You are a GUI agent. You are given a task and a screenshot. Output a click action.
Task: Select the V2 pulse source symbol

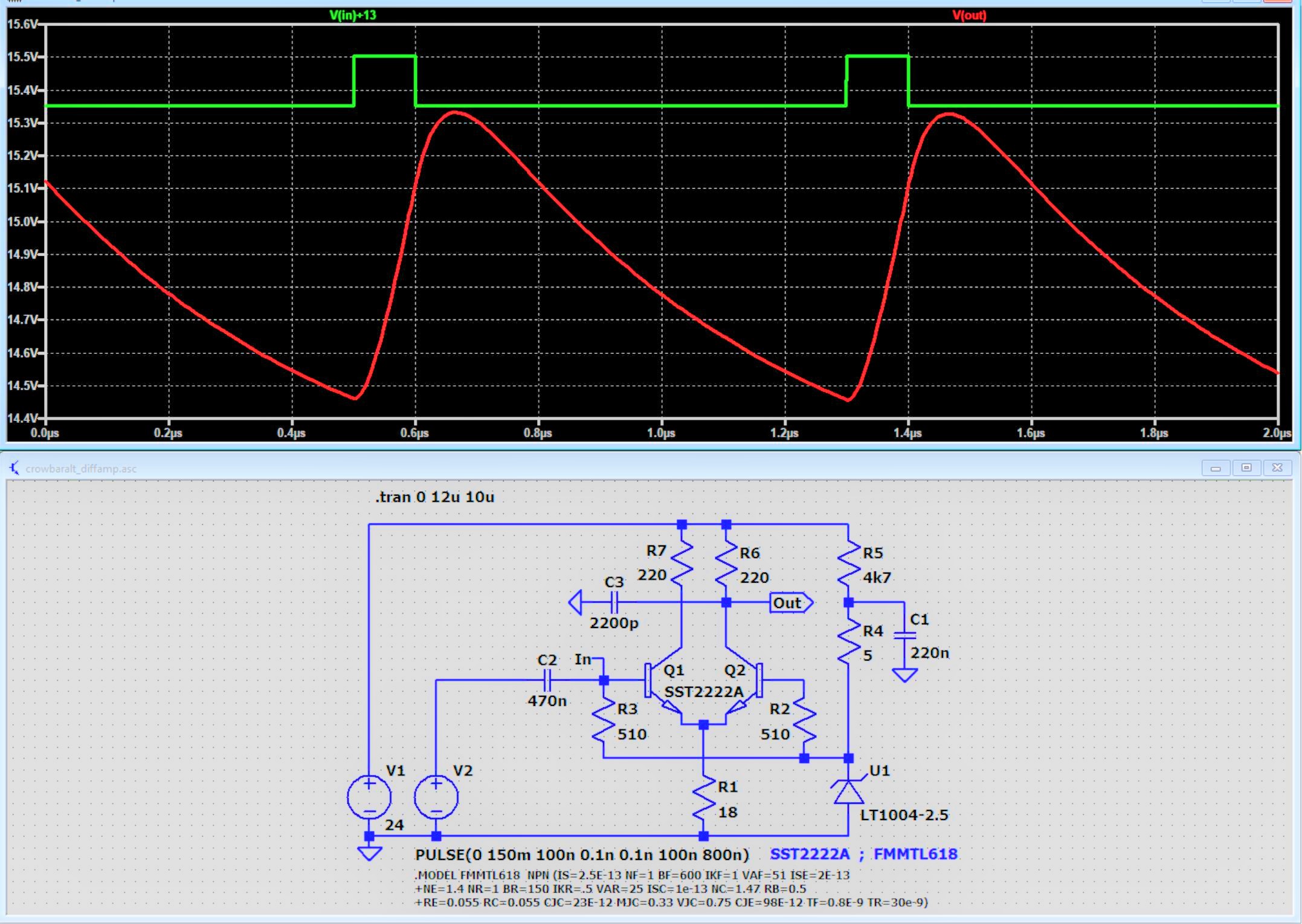[x=436, y=798]
